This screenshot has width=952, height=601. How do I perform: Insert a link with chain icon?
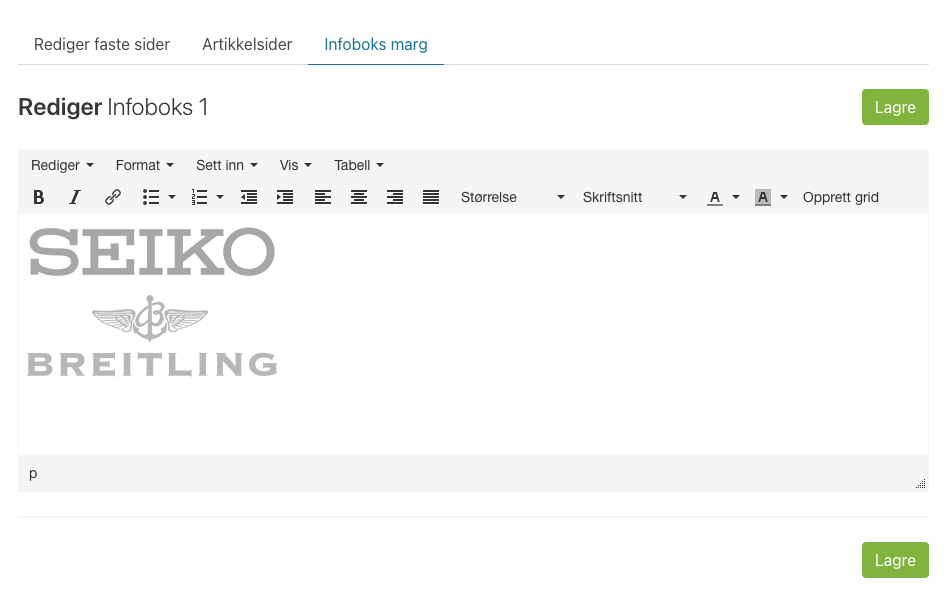pyautogui.click(x=112, y=197)
